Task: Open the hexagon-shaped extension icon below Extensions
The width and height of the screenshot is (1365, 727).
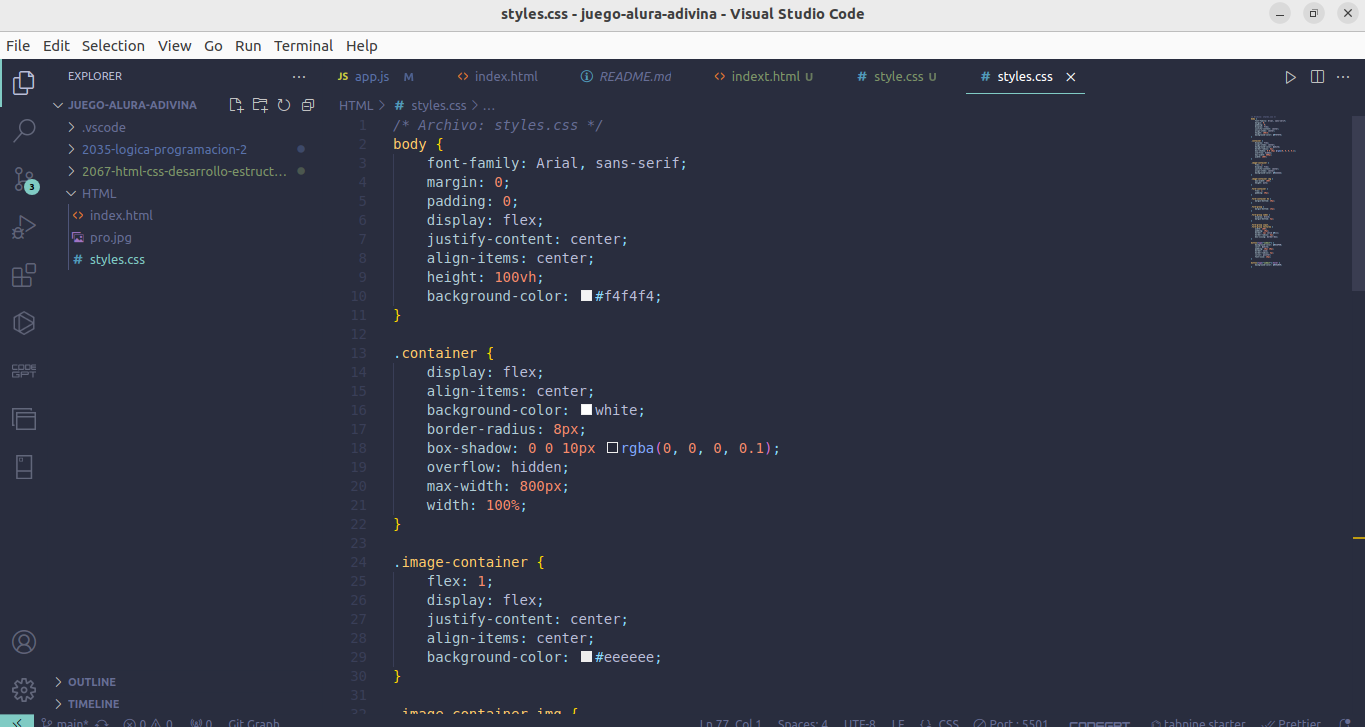Action: (23, 323)
